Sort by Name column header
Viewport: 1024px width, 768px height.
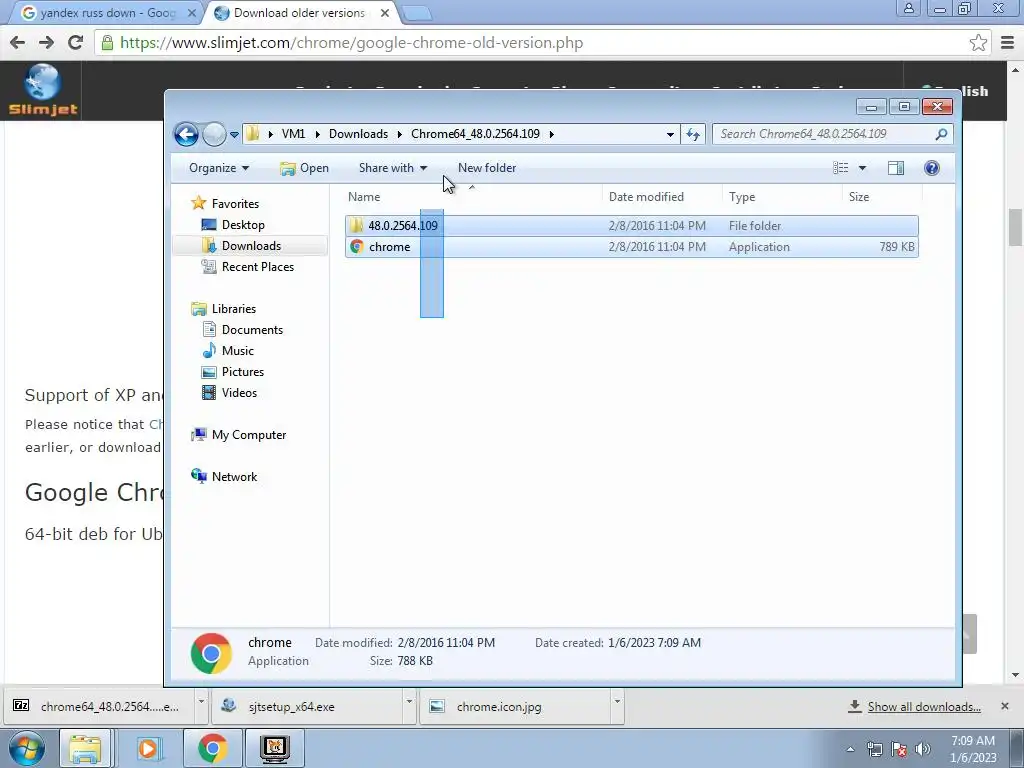coord(364,197)
